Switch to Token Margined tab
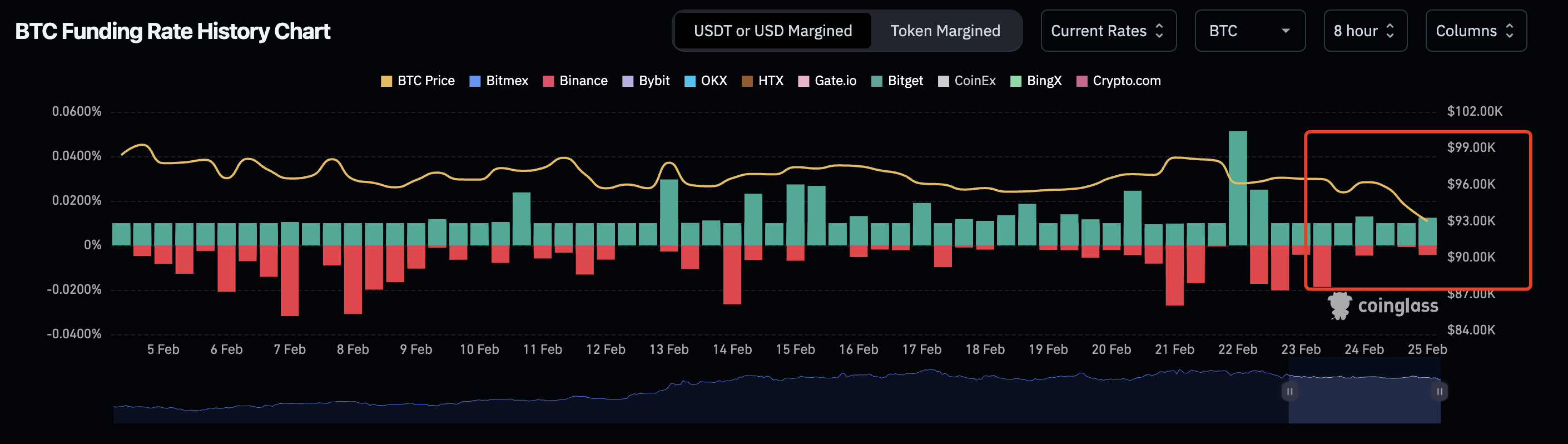This screenshot has width=1568, height=444. [x=945, y=31]
